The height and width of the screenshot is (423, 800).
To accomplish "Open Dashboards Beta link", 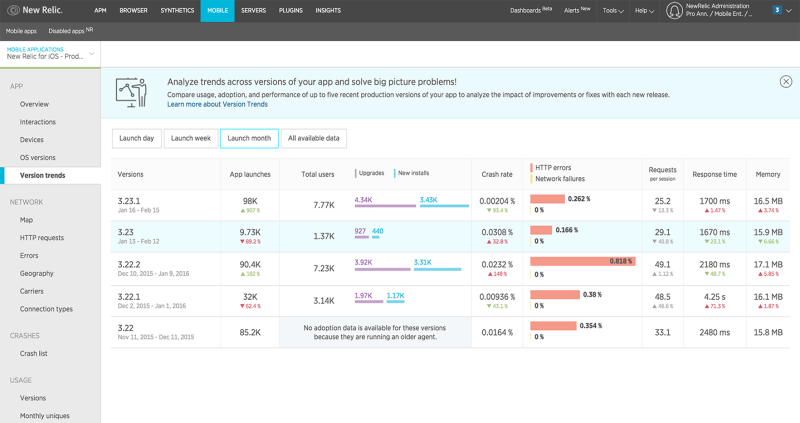I will 531,10.
